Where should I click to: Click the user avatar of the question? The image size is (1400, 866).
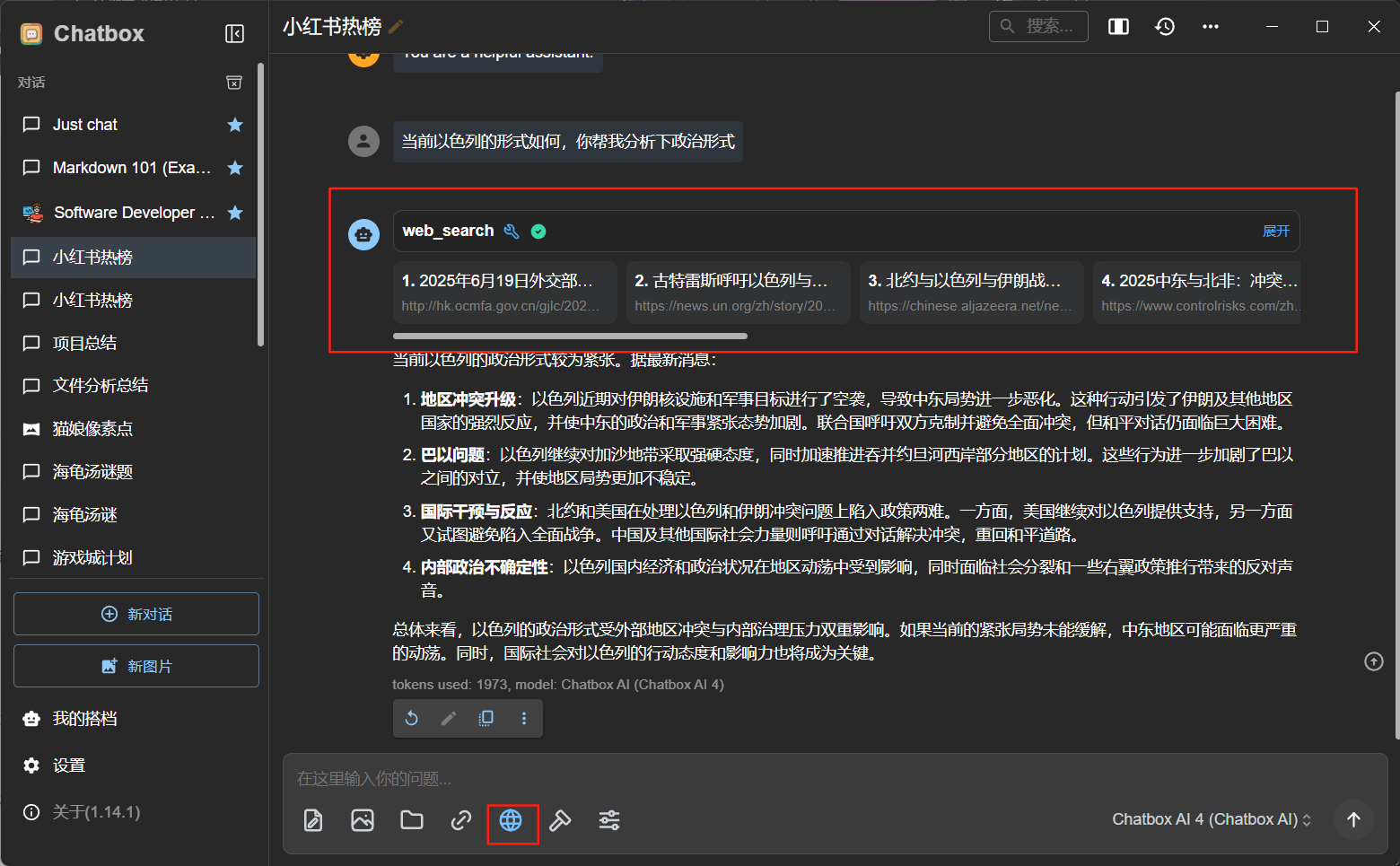click(x=363, y=141)
